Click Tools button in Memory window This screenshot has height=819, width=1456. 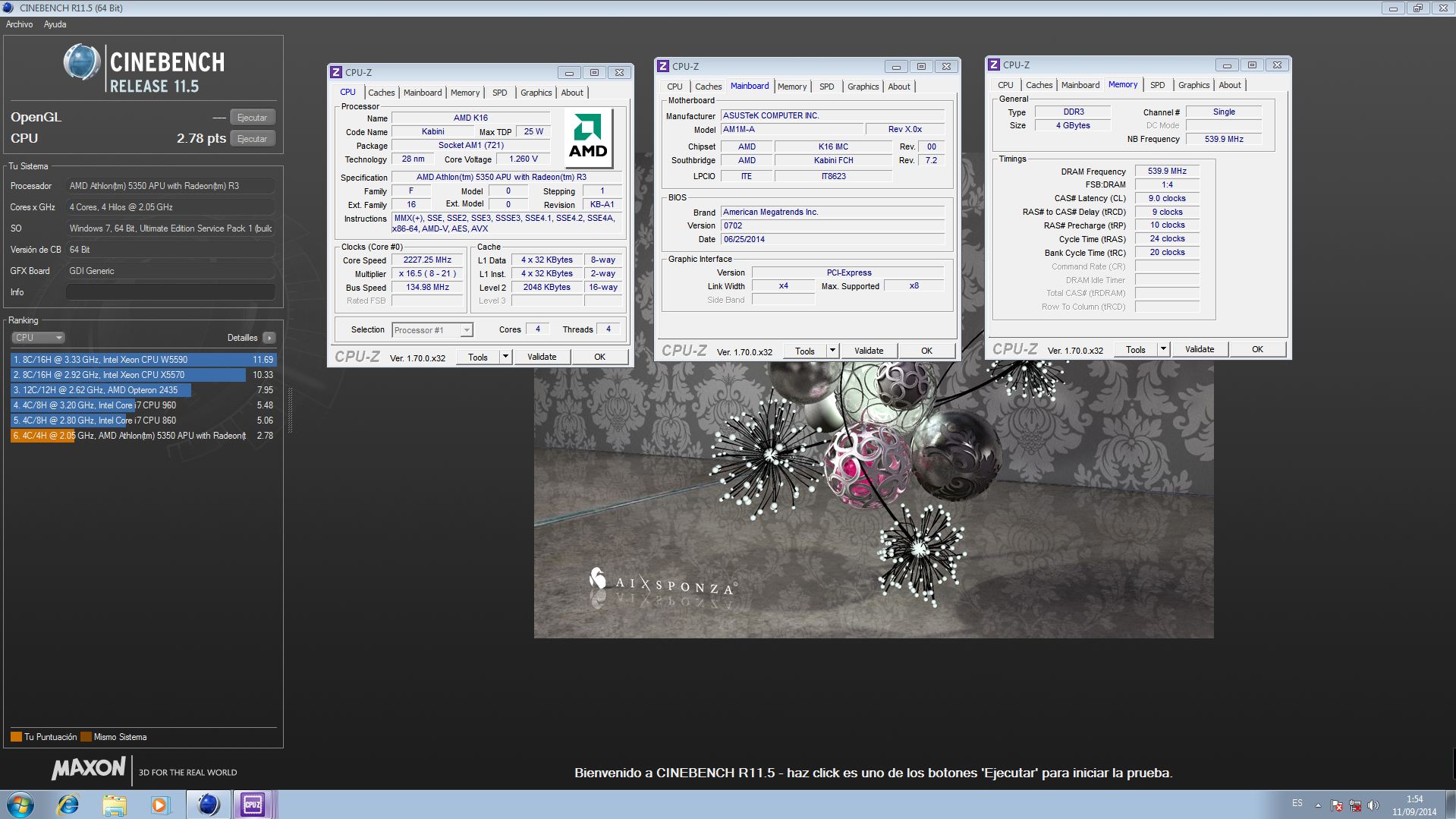[1136, 349]
